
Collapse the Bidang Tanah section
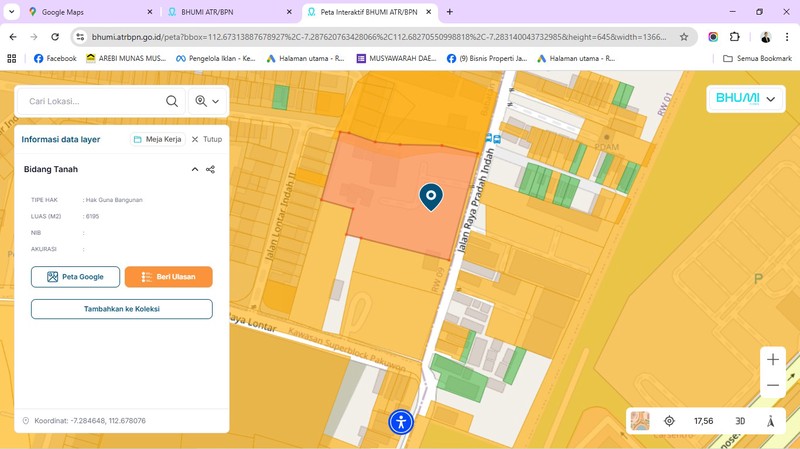click(x=195, y=170)
